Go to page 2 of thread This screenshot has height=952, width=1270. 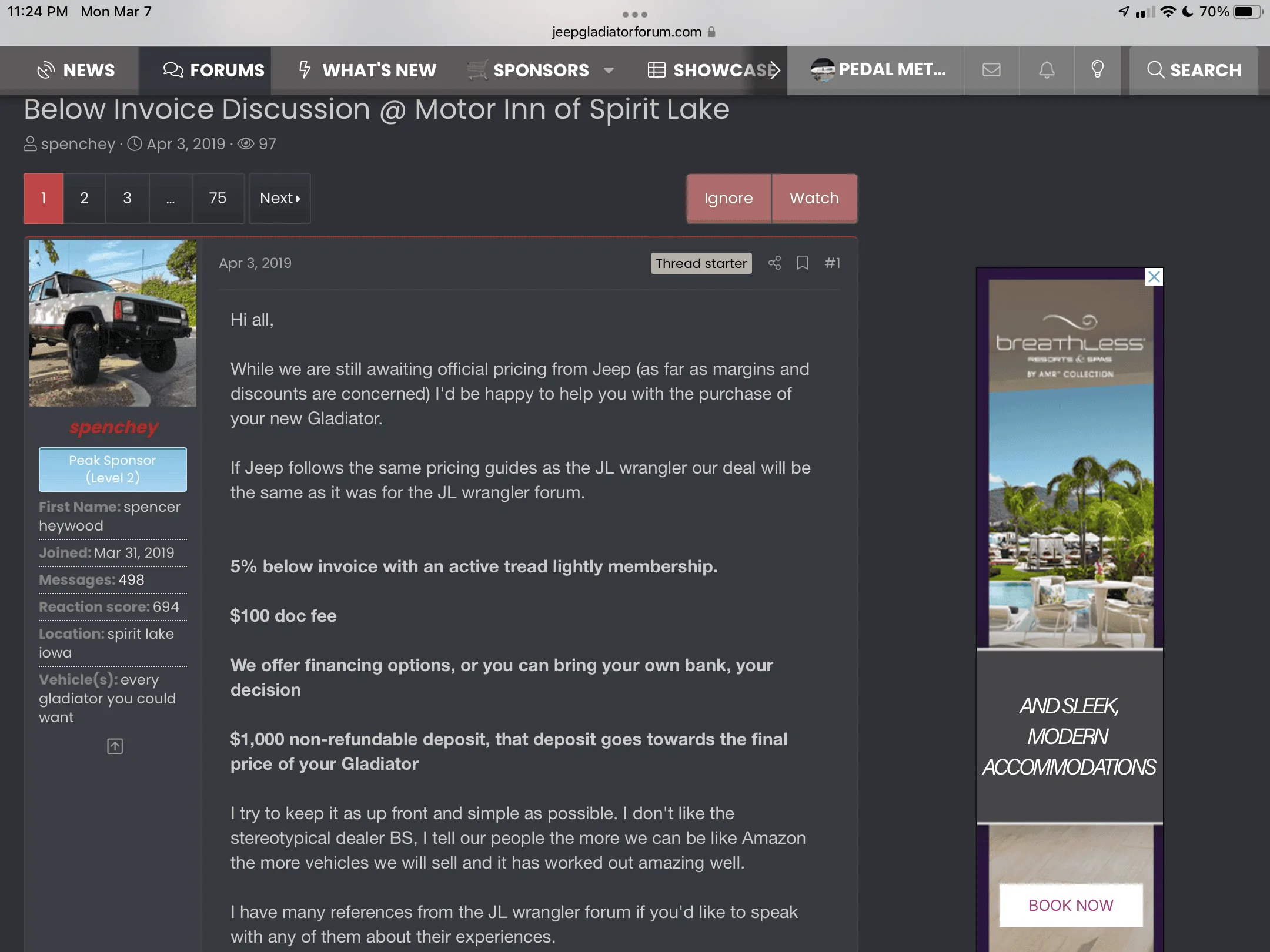[x=84, y=198]
